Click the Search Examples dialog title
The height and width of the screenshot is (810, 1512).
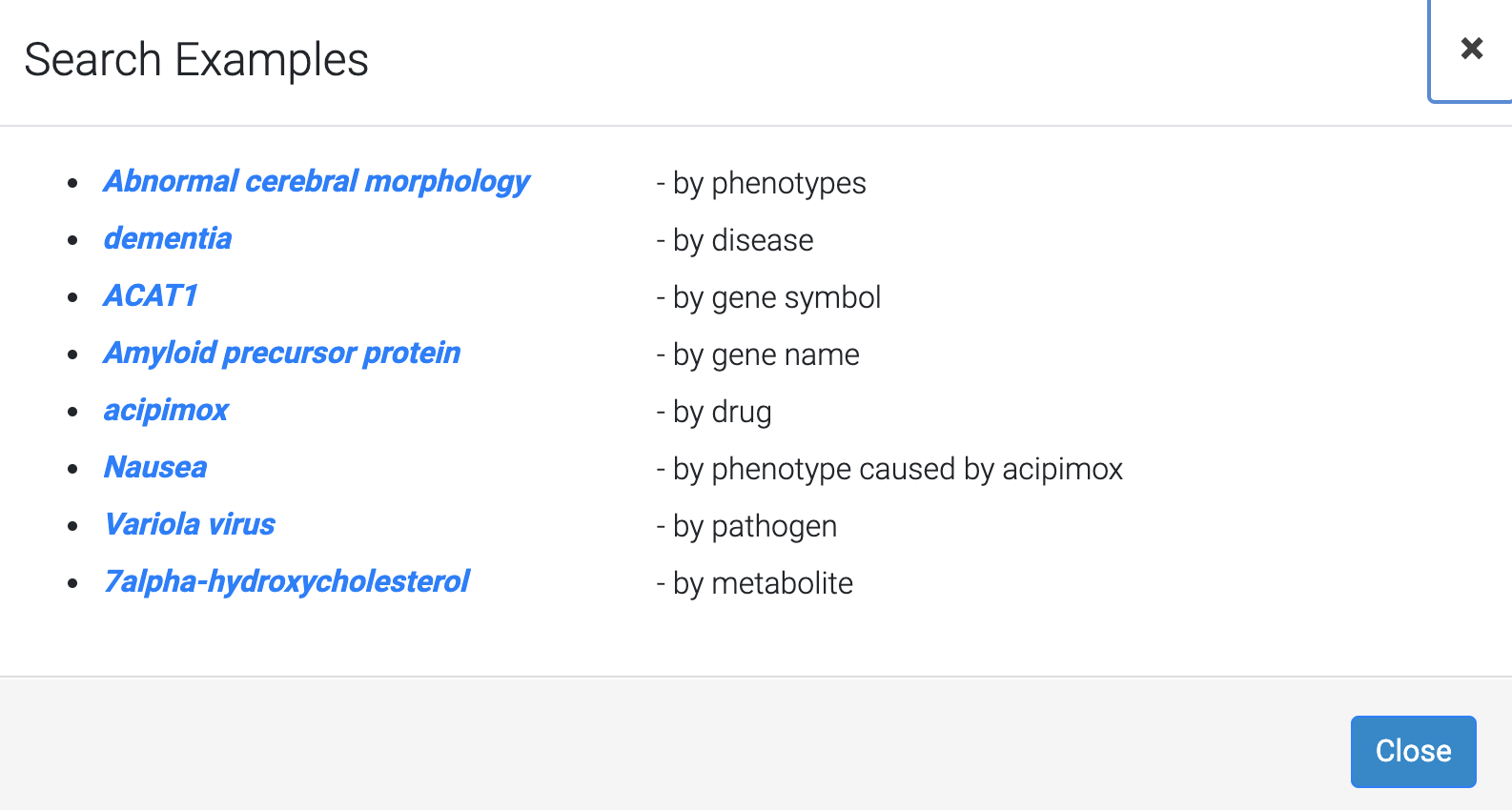click(196, 60)
